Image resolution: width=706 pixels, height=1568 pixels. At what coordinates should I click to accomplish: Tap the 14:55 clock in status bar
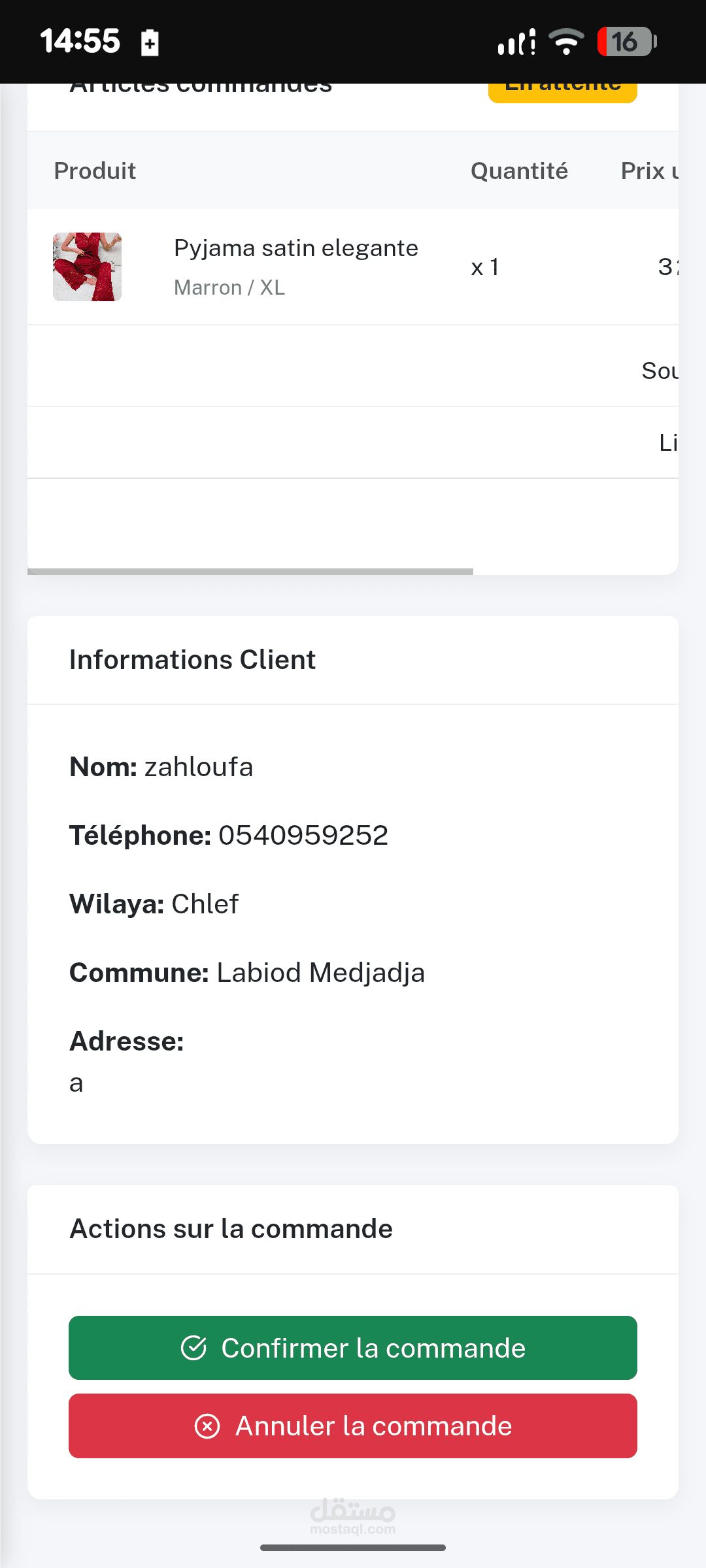pyautogui.click(x=80, y=41)
